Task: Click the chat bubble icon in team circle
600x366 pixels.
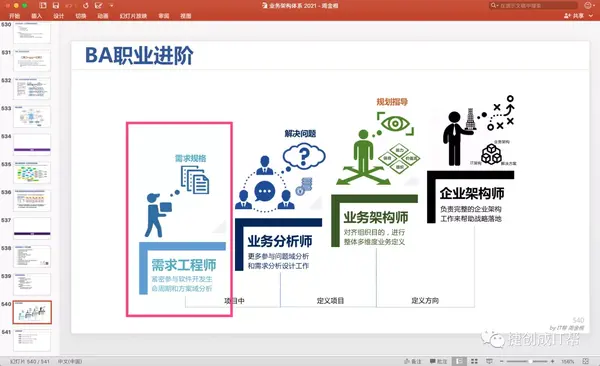Action: coord(265,191)
